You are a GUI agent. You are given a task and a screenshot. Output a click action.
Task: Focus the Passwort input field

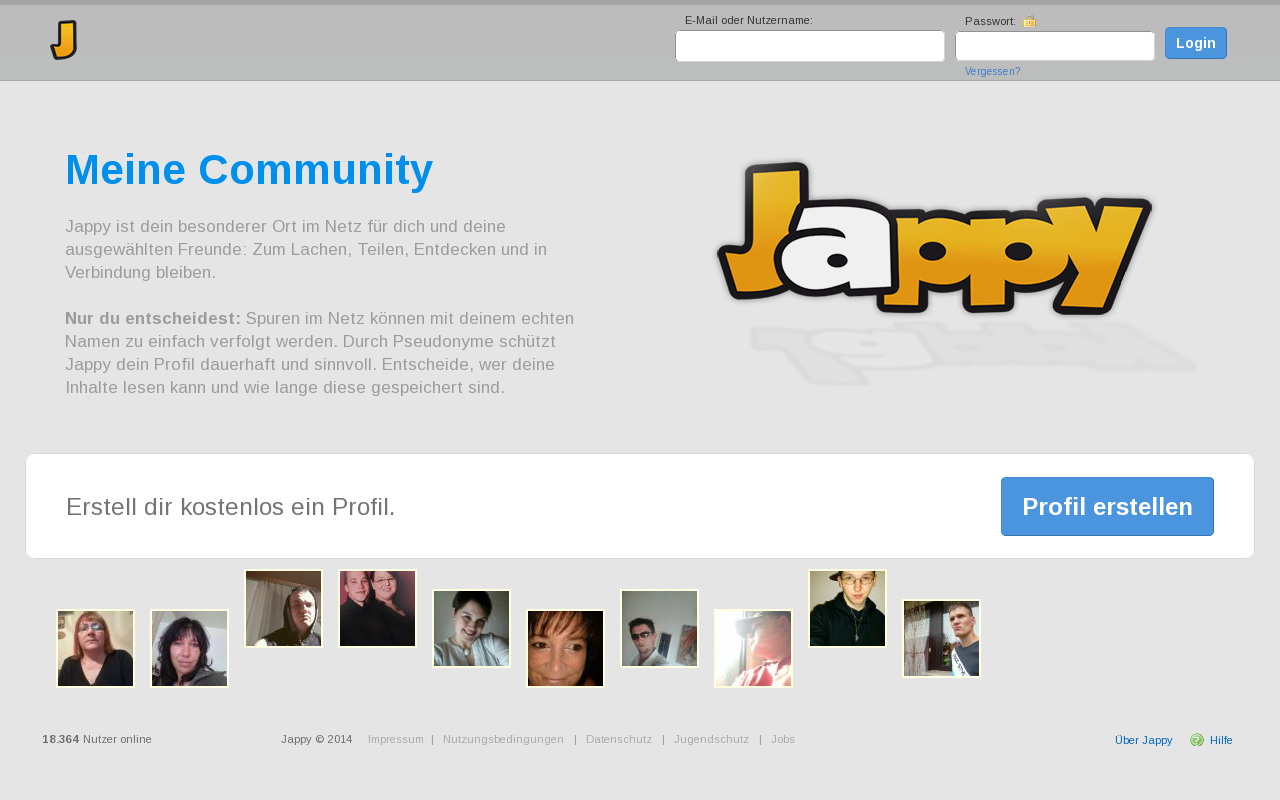(1055, 46)
